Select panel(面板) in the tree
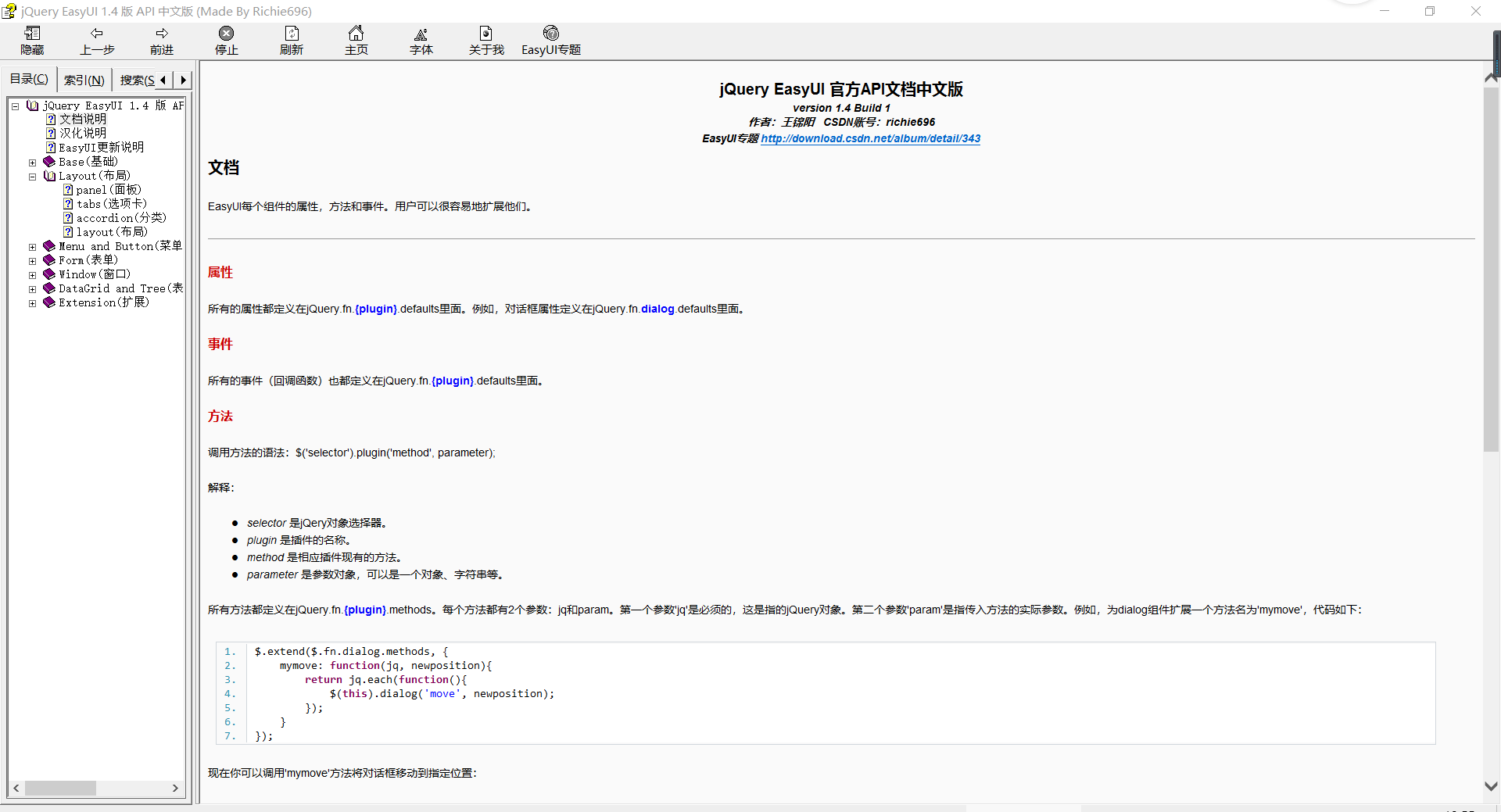The image size is (1501, 812). 109,190
